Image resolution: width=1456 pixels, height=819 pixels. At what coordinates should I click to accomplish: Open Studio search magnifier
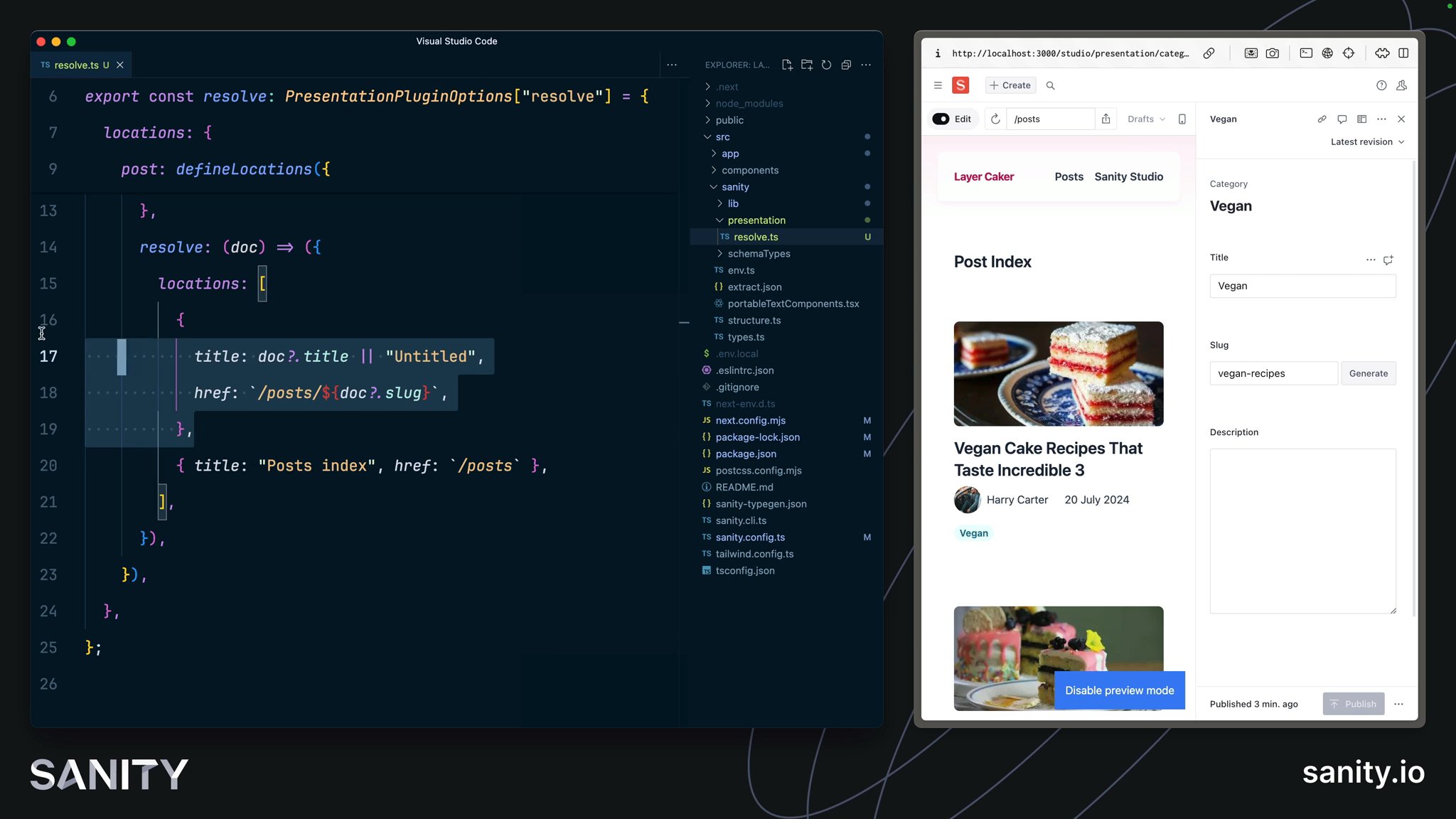click(x=1050, y=85)
